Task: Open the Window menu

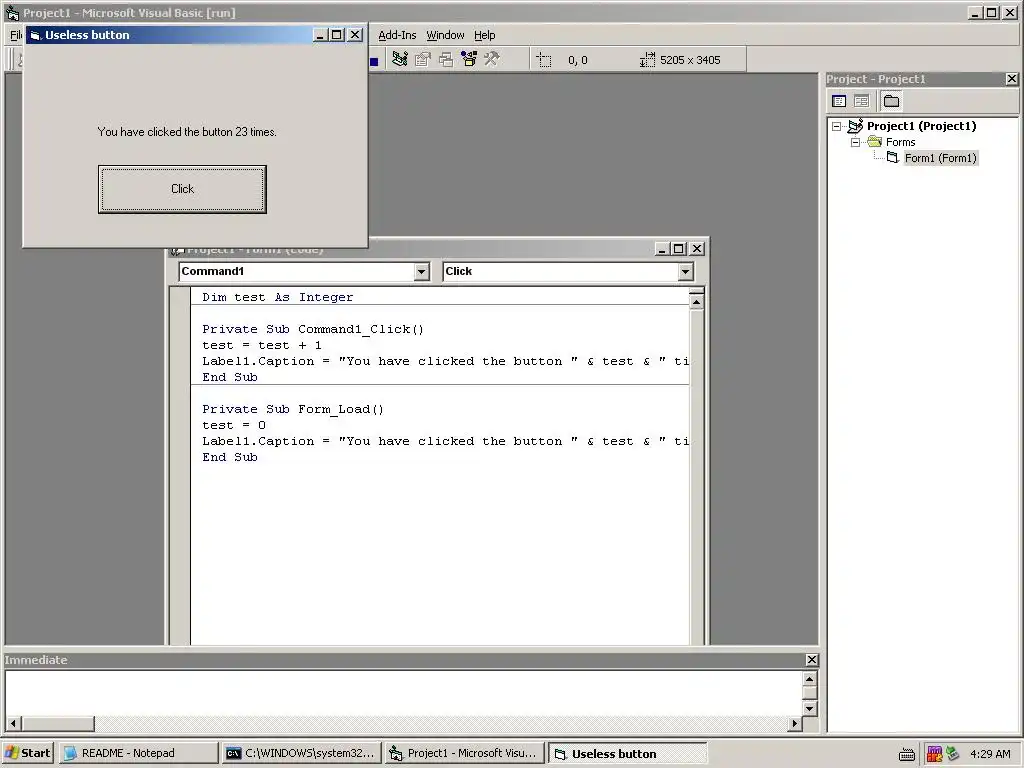Action: click(x=445, y=35)
